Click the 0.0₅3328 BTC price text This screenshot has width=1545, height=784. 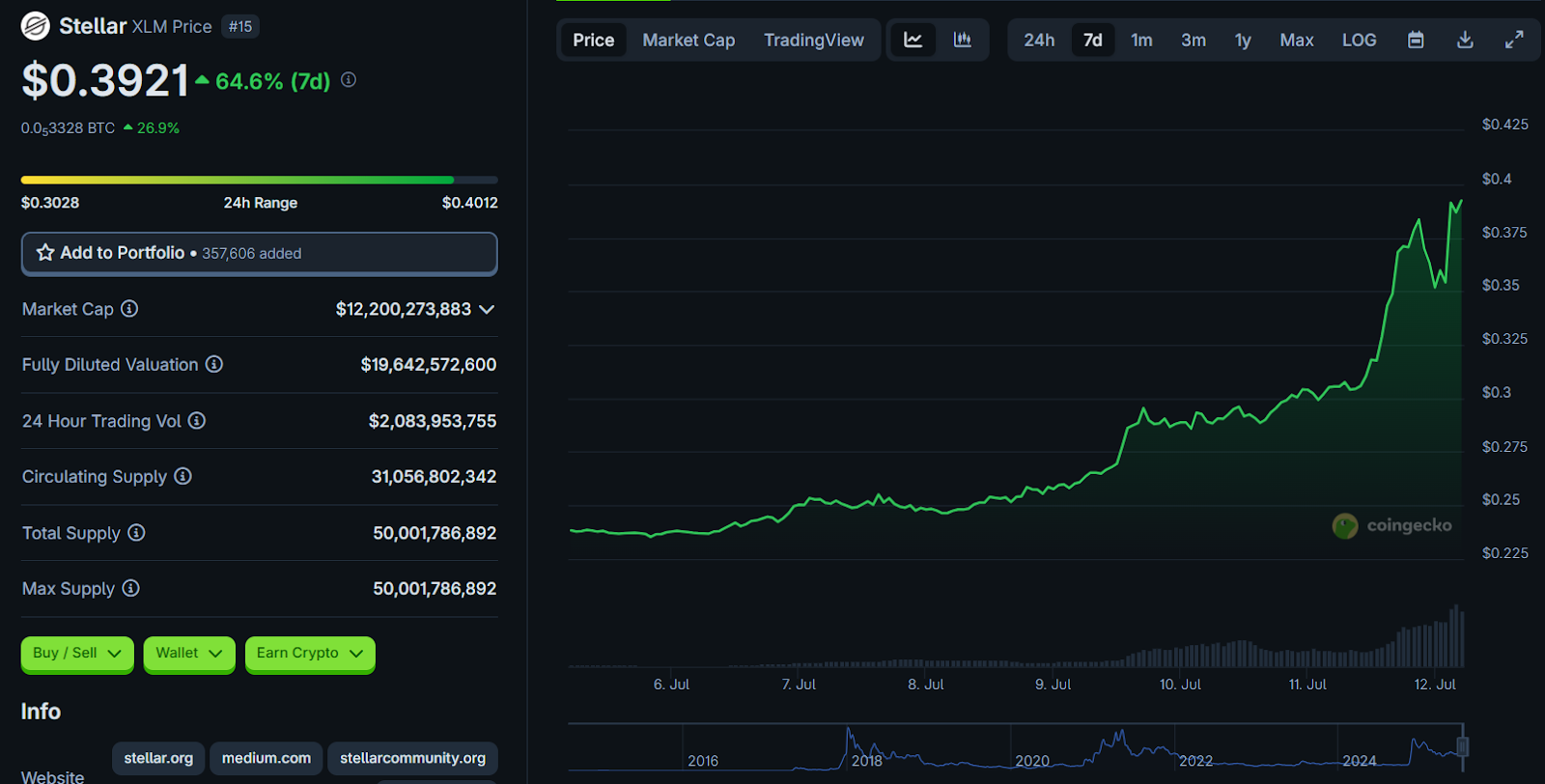click(68, 128)
